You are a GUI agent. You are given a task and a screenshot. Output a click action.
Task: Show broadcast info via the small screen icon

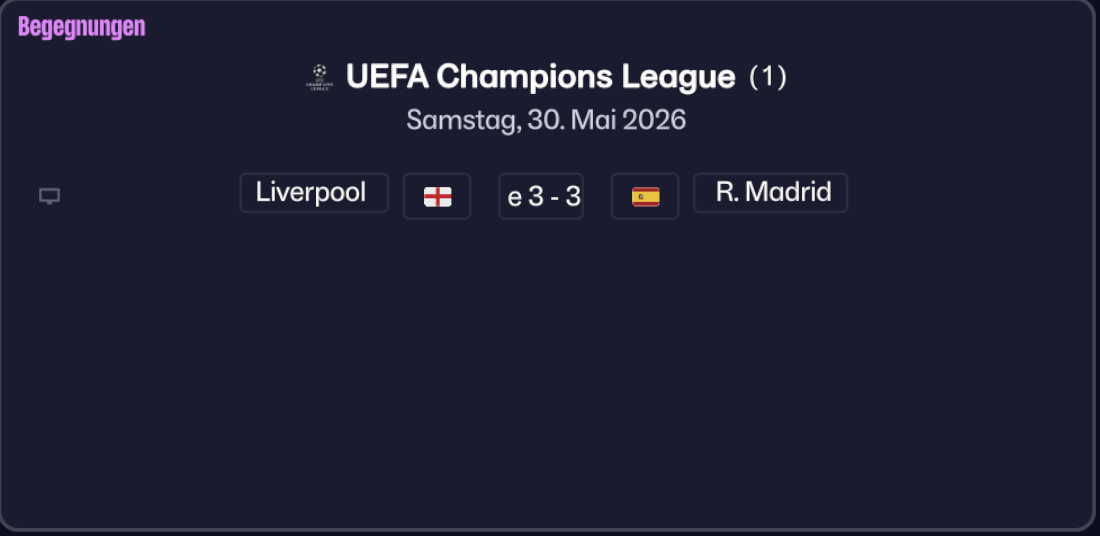49,196
